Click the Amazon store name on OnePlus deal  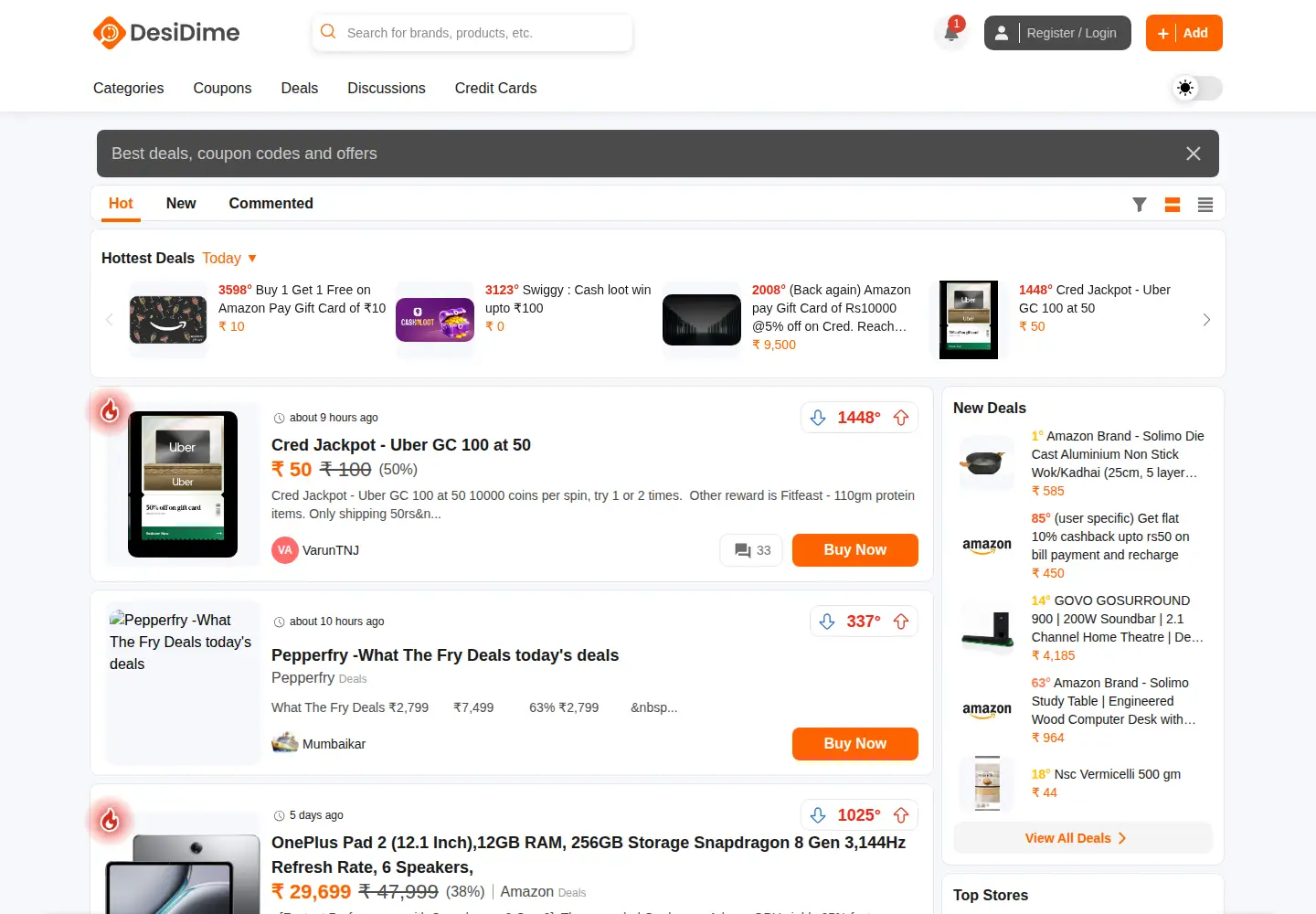click(x=526, y=891)
